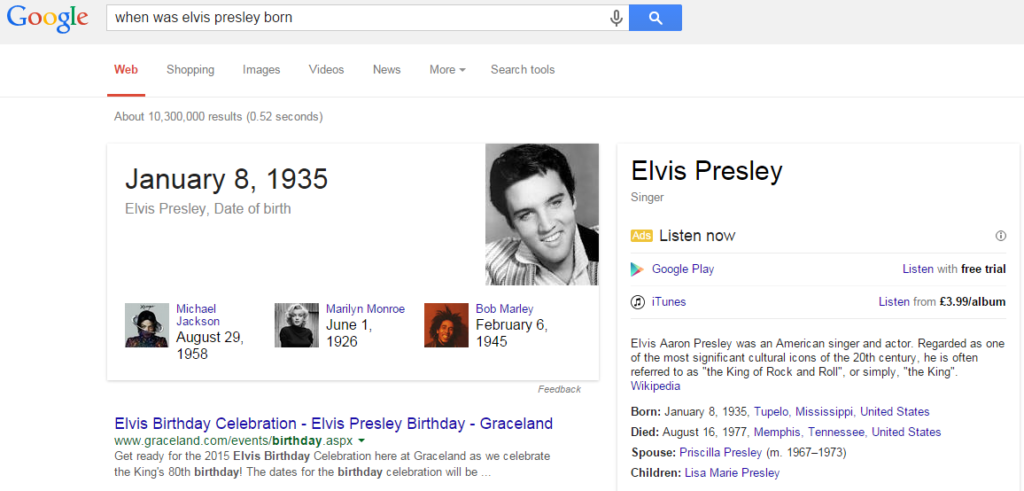This screenshot has height=491, width=1024.
Task: Switch to the Videos tab
Action: tap(327, 70)
